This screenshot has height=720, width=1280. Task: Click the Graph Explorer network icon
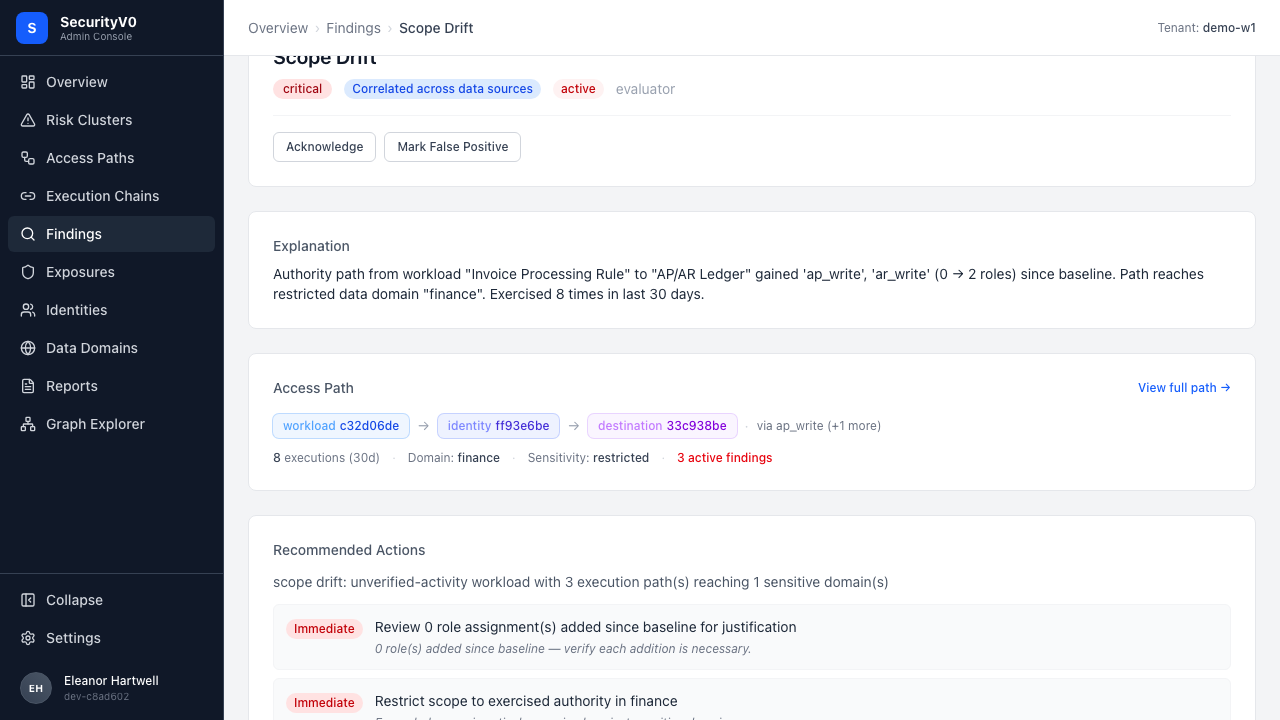(x=28, y=424)
